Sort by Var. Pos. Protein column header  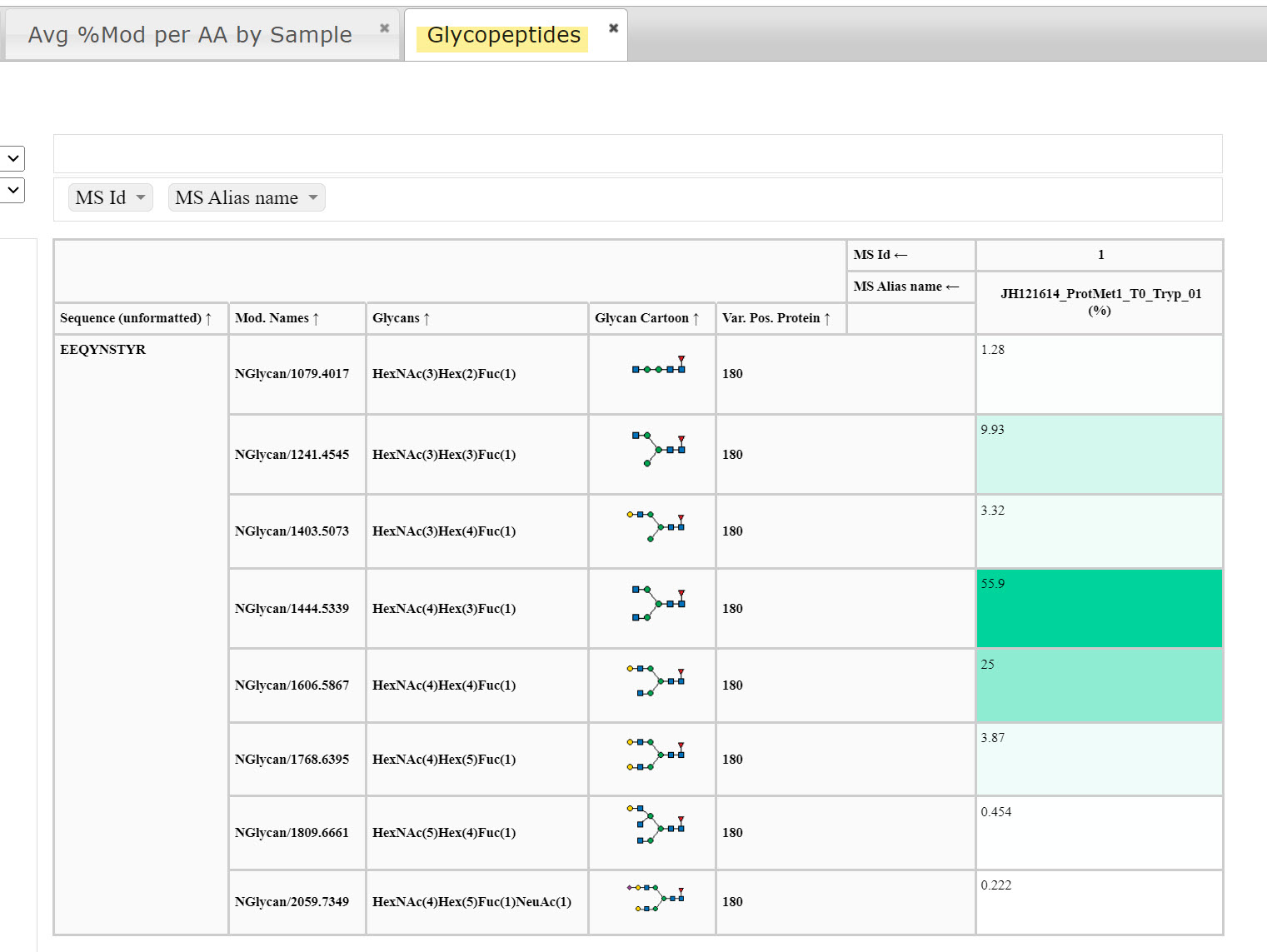coord(781,318)
